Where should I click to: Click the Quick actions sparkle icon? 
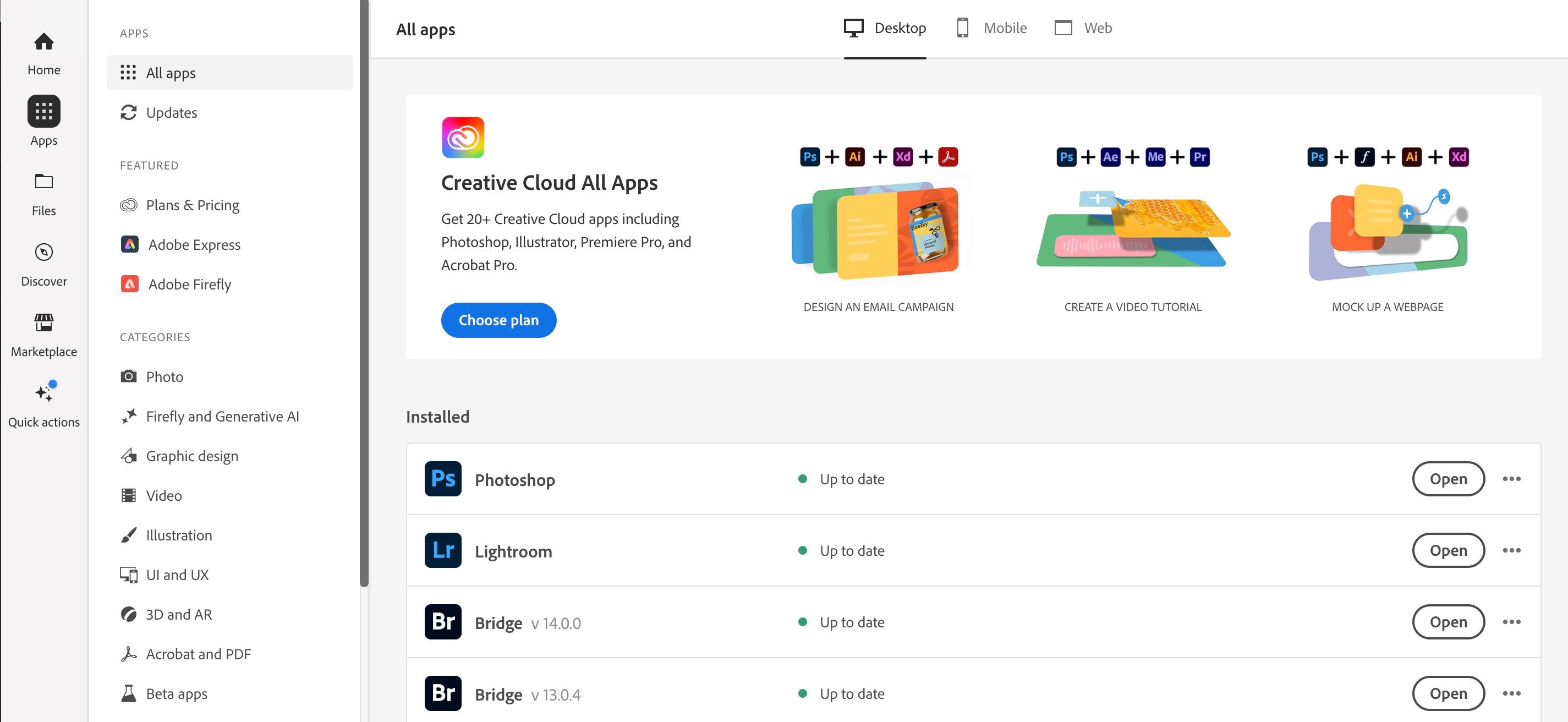pos(43,394)
